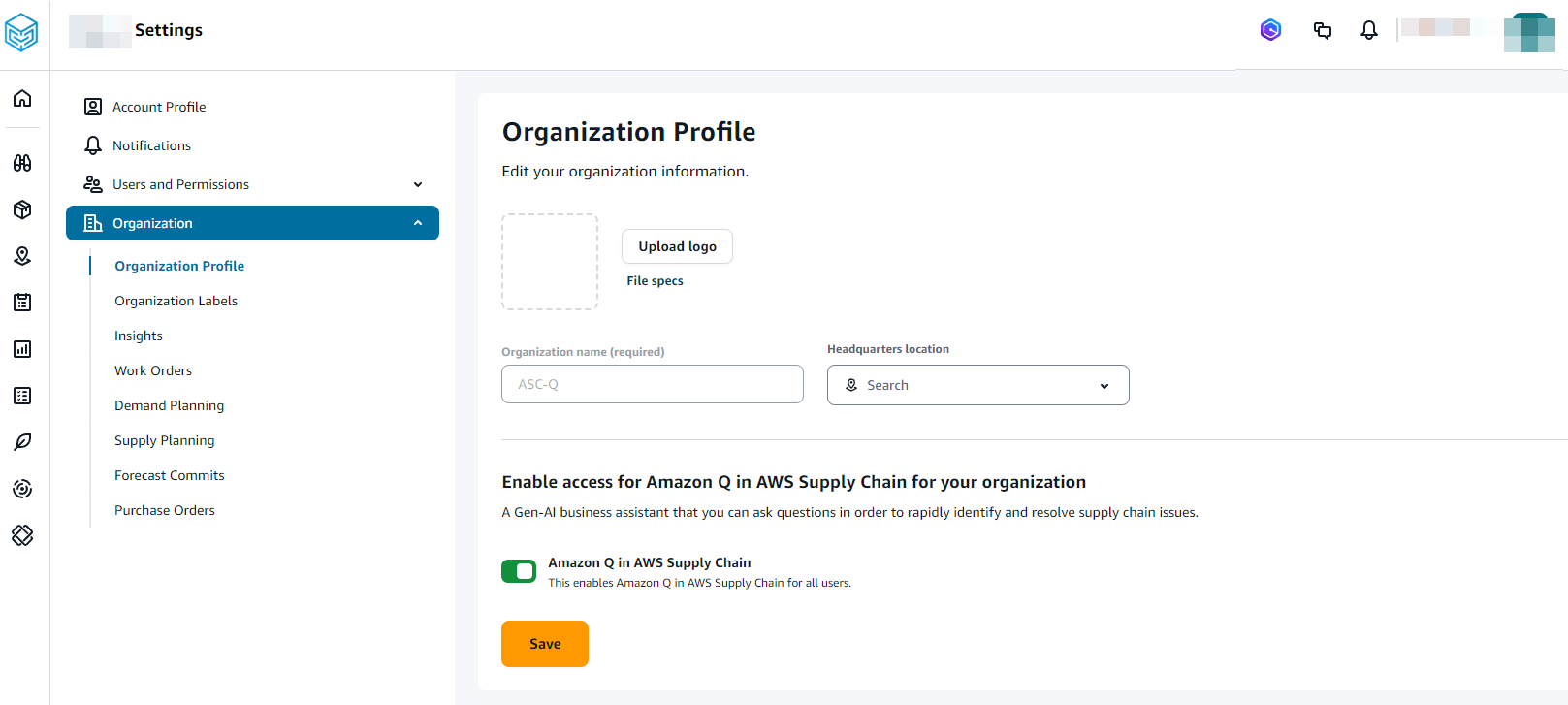Click the Organization building icon

pyautogui.click(x=93, y=223)
